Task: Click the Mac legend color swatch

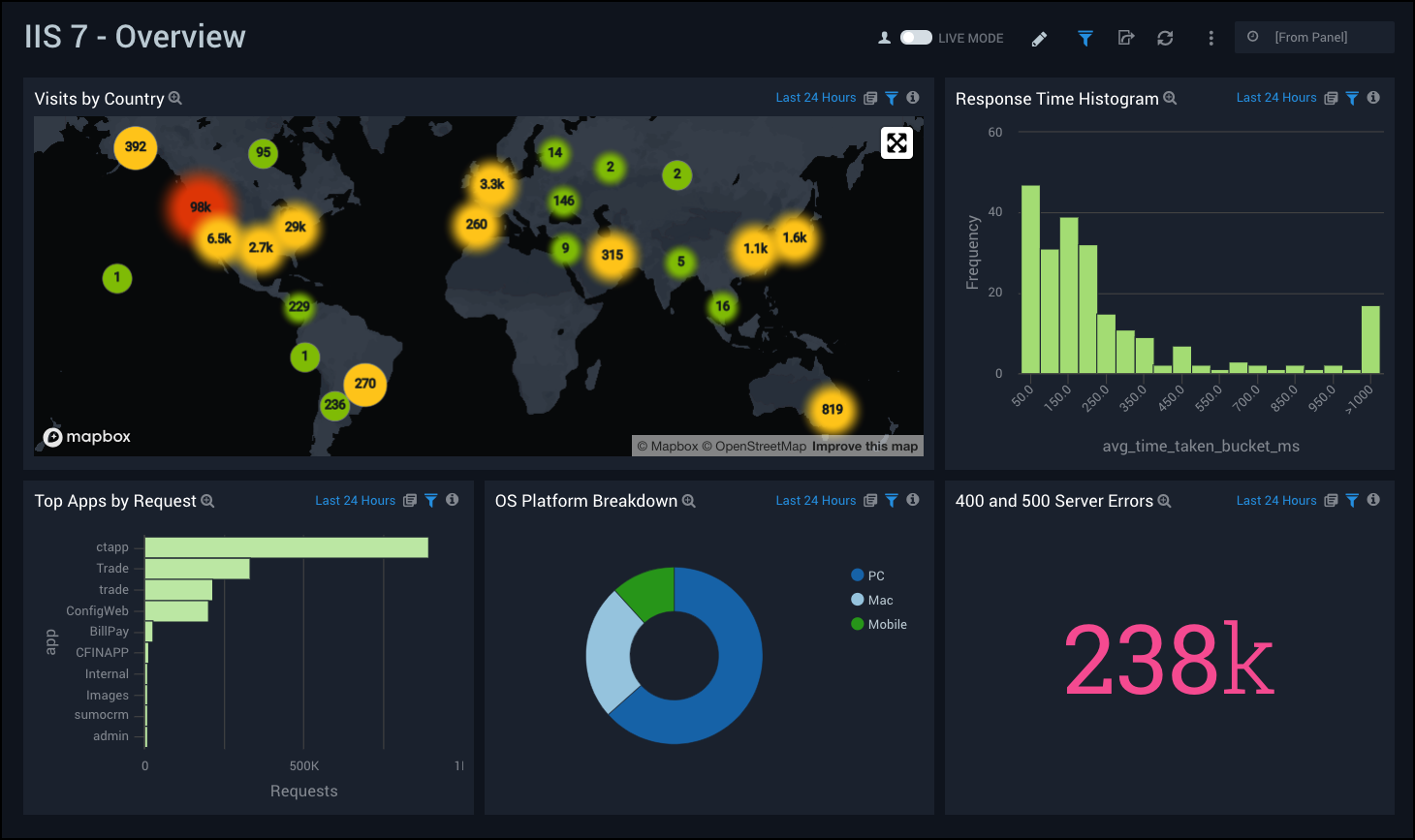Action: [857, 600]
